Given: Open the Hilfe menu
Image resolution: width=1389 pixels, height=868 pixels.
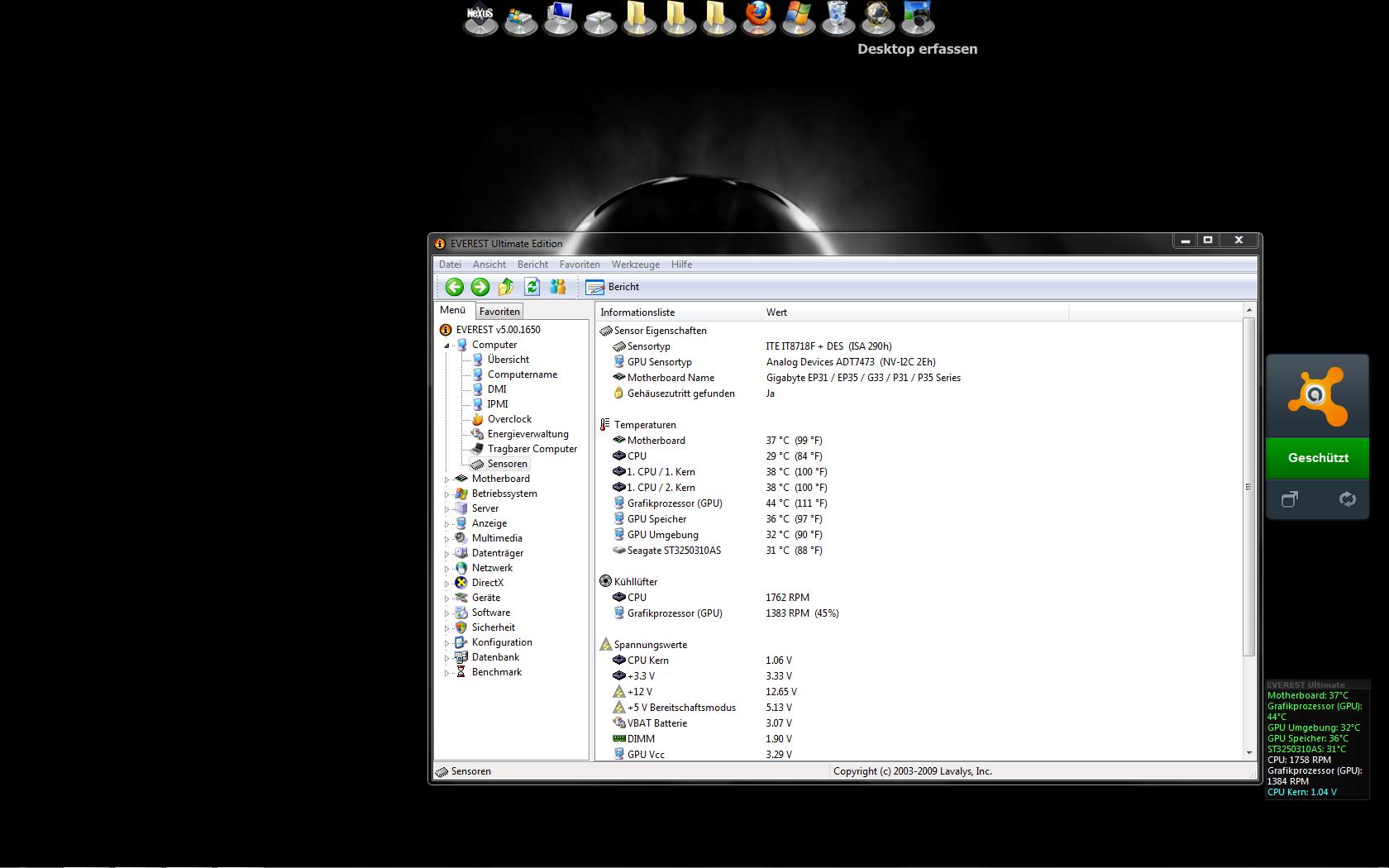Looking at the screenshot, I should point(681,265).
